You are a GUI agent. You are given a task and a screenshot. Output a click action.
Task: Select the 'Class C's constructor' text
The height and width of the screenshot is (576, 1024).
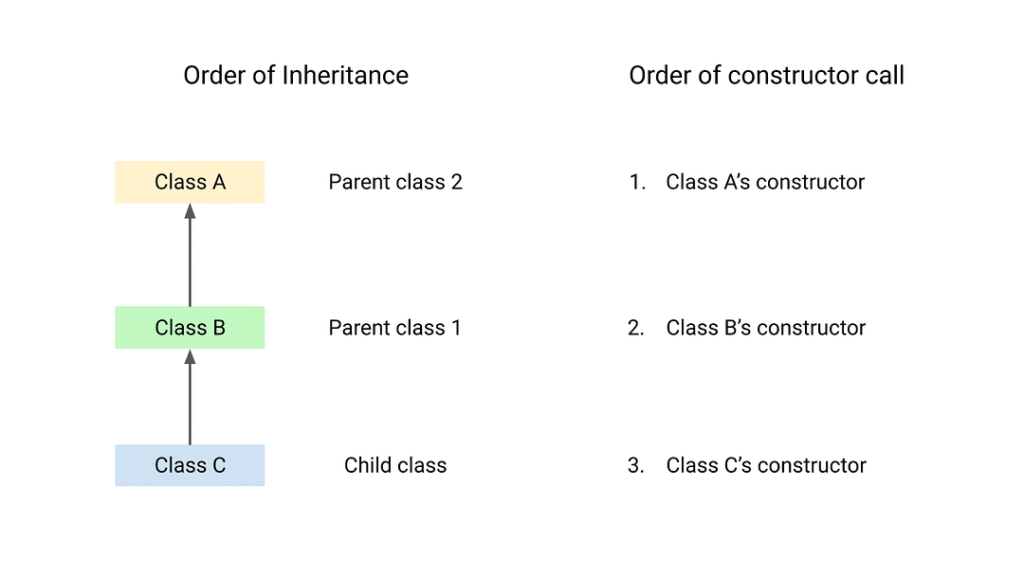pyautogui.click(x=765, y=465)
